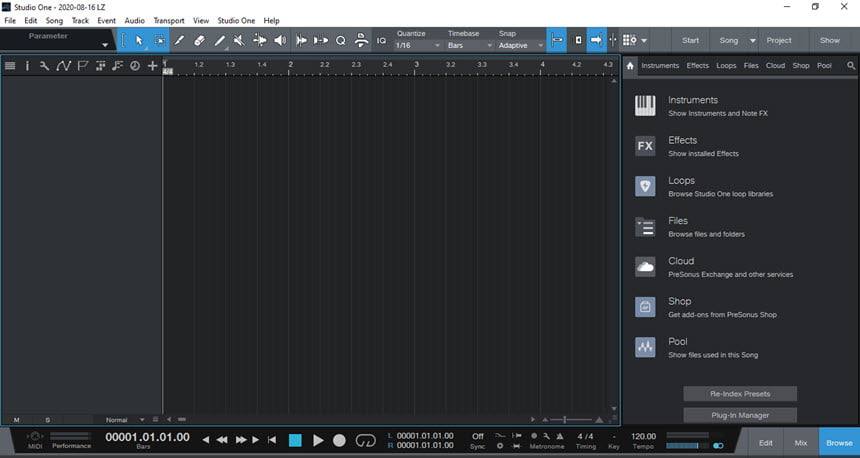Viewport: 860px width, 458px height.
Task: Open the Snap Adaptive dropdown
Action: [x=521, y=46]
